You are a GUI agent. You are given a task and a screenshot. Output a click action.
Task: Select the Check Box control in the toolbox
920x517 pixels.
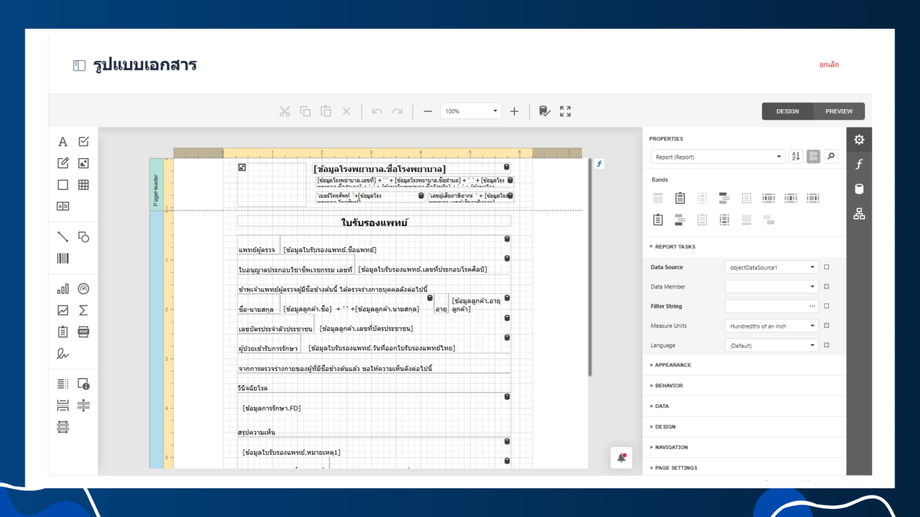coord(83,142)
